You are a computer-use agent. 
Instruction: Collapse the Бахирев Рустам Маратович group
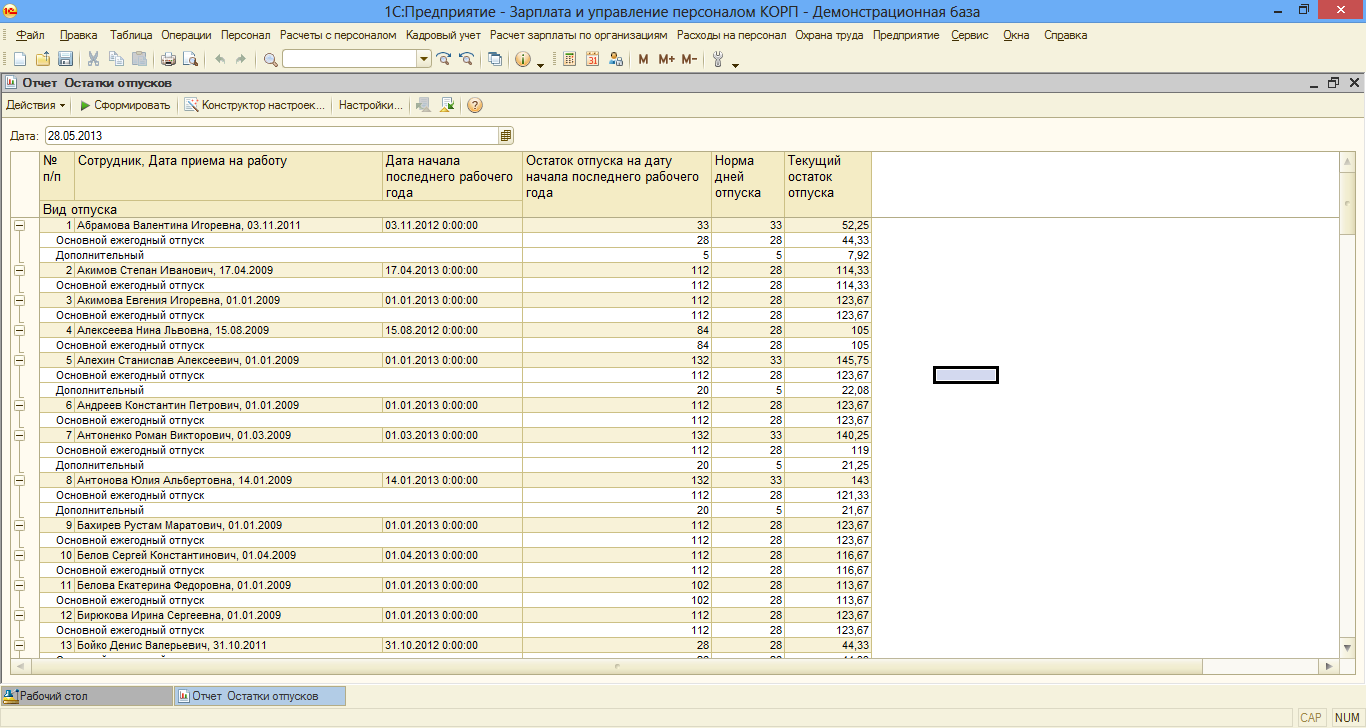pyautogui.click(x=18, y=525)
